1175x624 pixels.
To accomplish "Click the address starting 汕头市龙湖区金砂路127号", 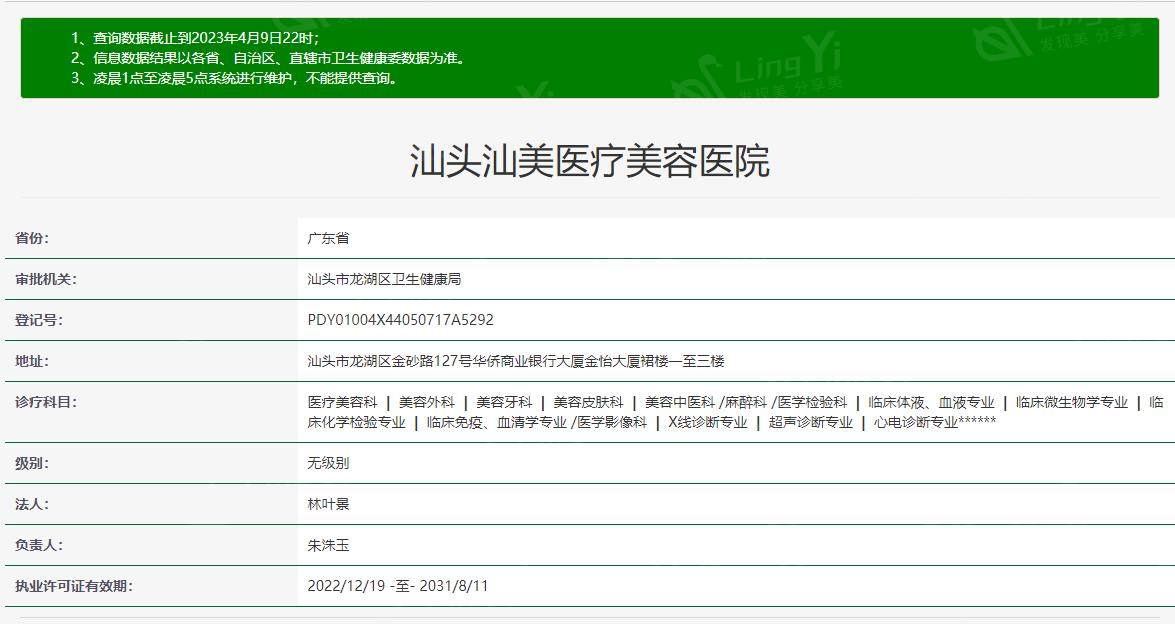I will click(516, 361).
